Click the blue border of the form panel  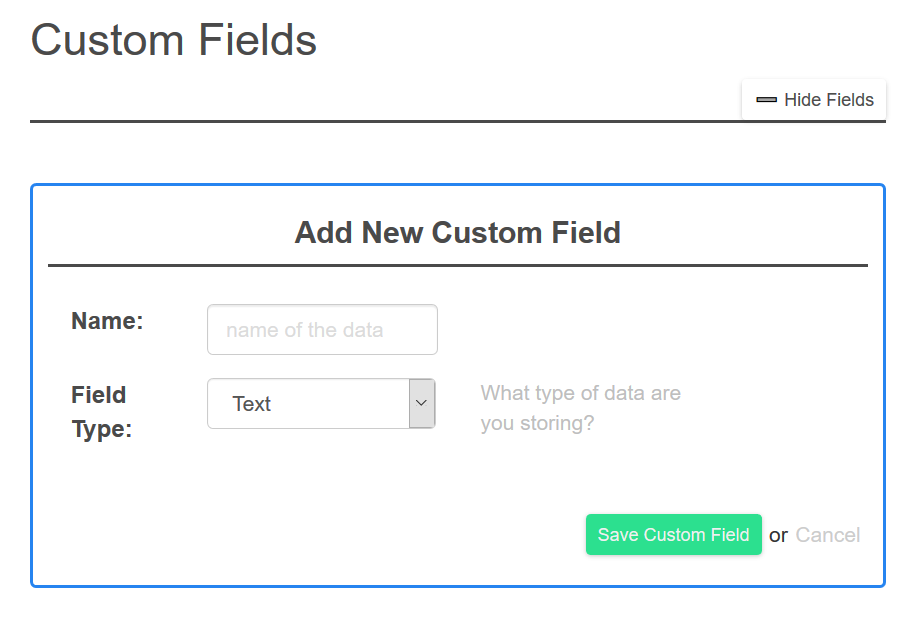coord(458,184)
